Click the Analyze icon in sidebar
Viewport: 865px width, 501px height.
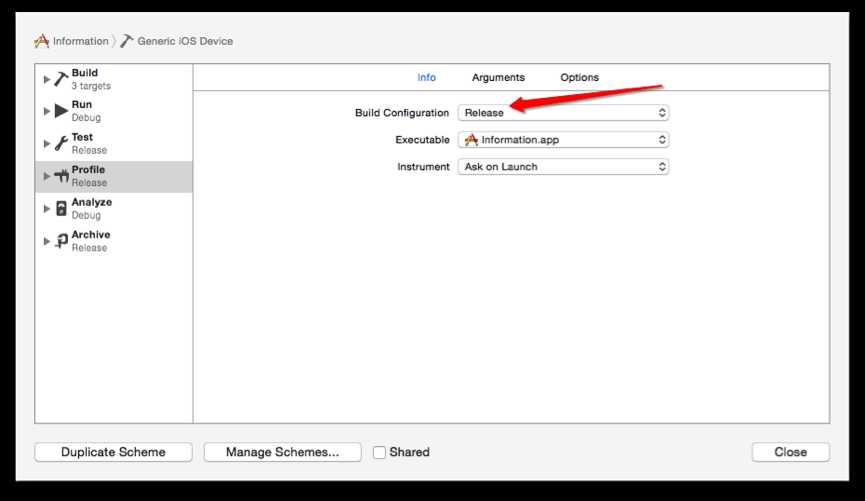(61, 209)
